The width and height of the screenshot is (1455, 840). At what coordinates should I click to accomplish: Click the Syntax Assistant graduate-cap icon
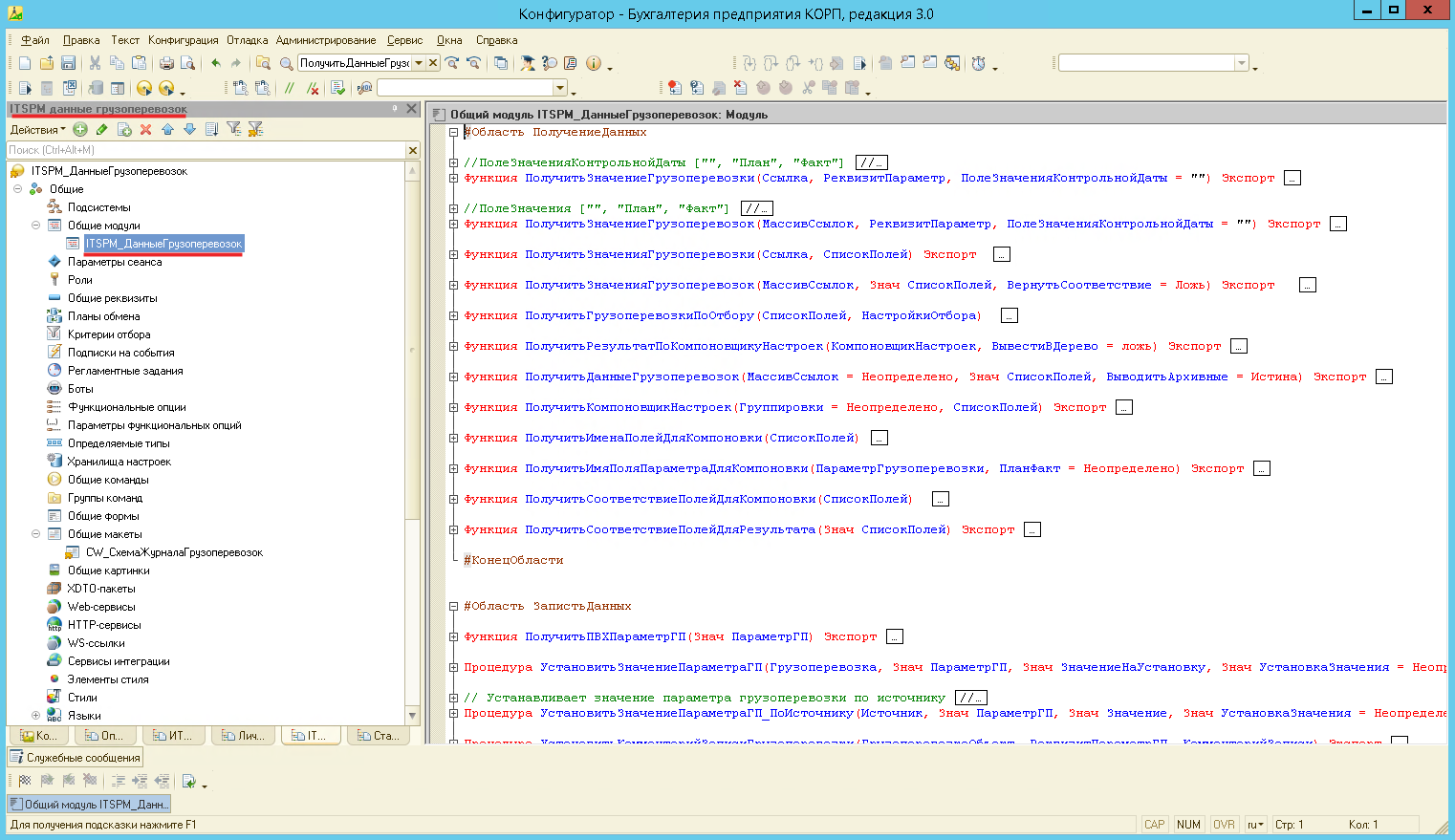click(x=527, y=63)
